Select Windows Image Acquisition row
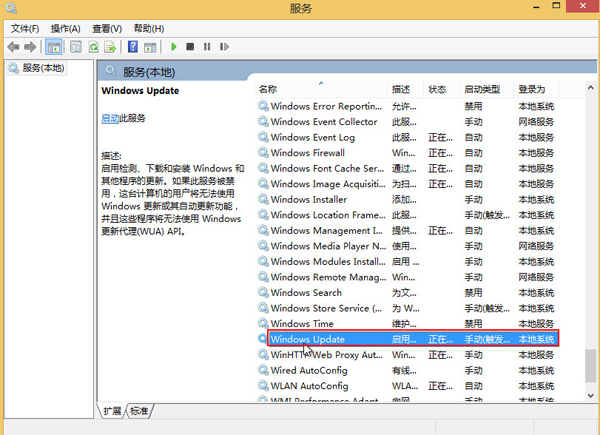600x435 pixels. click(408, 184)
